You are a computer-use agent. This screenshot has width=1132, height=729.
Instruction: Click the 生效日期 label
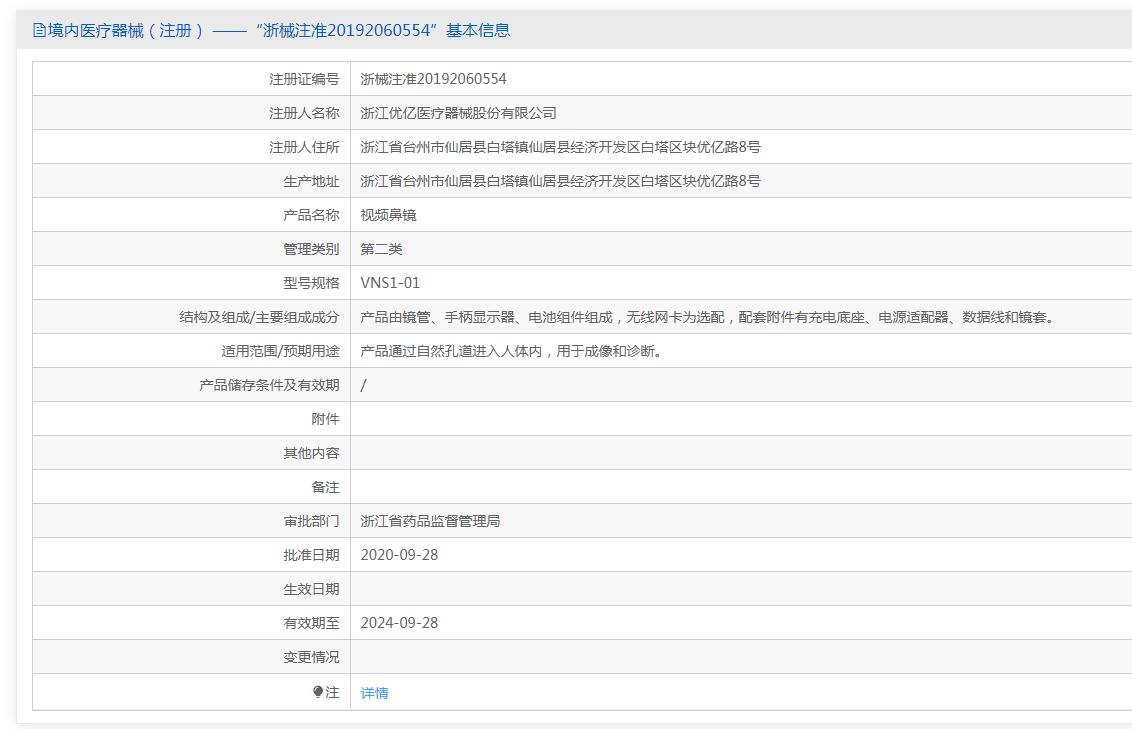[x=311, y=588]
